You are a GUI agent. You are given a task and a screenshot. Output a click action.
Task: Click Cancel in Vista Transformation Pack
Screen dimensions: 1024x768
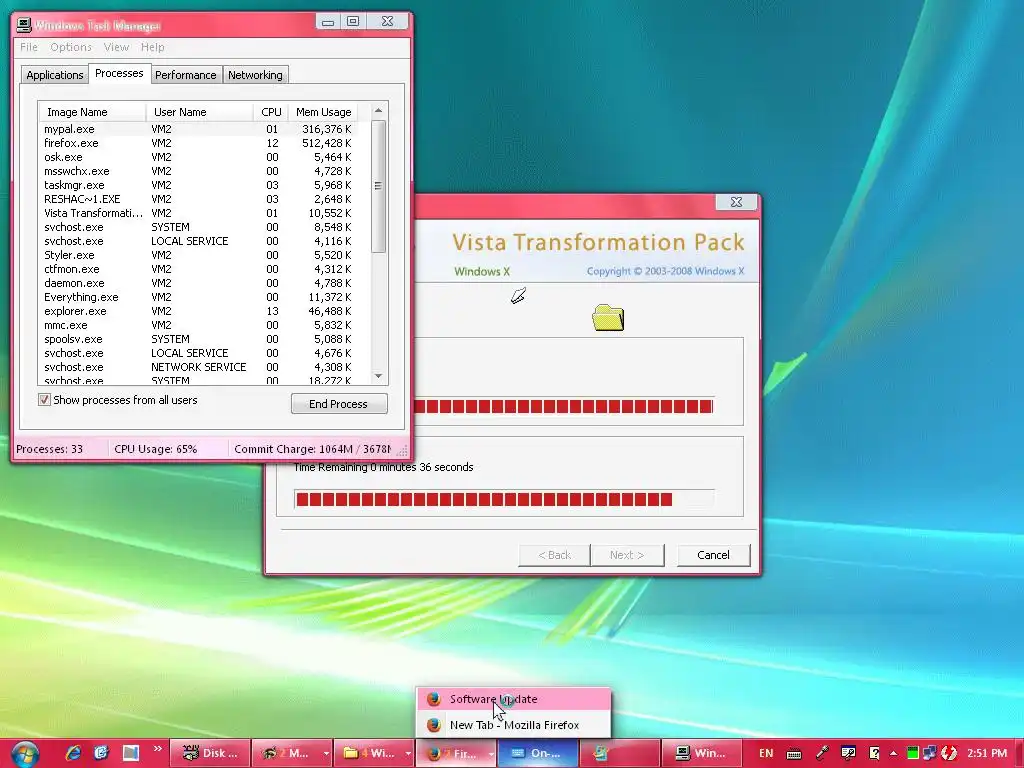[x=713, y=554]
